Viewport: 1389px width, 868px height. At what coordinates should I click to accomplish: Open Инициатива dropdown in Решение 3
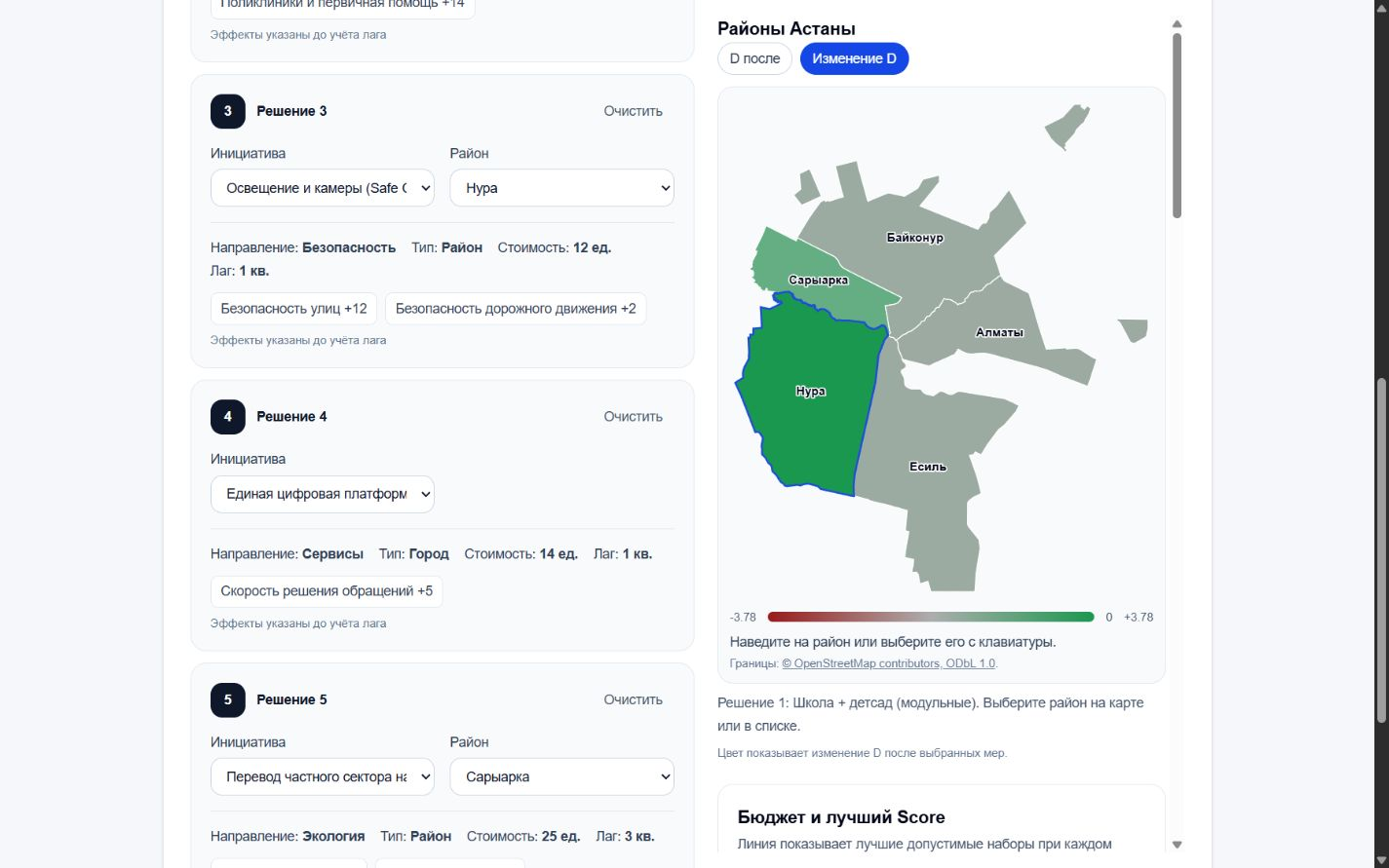click(323, 188)
